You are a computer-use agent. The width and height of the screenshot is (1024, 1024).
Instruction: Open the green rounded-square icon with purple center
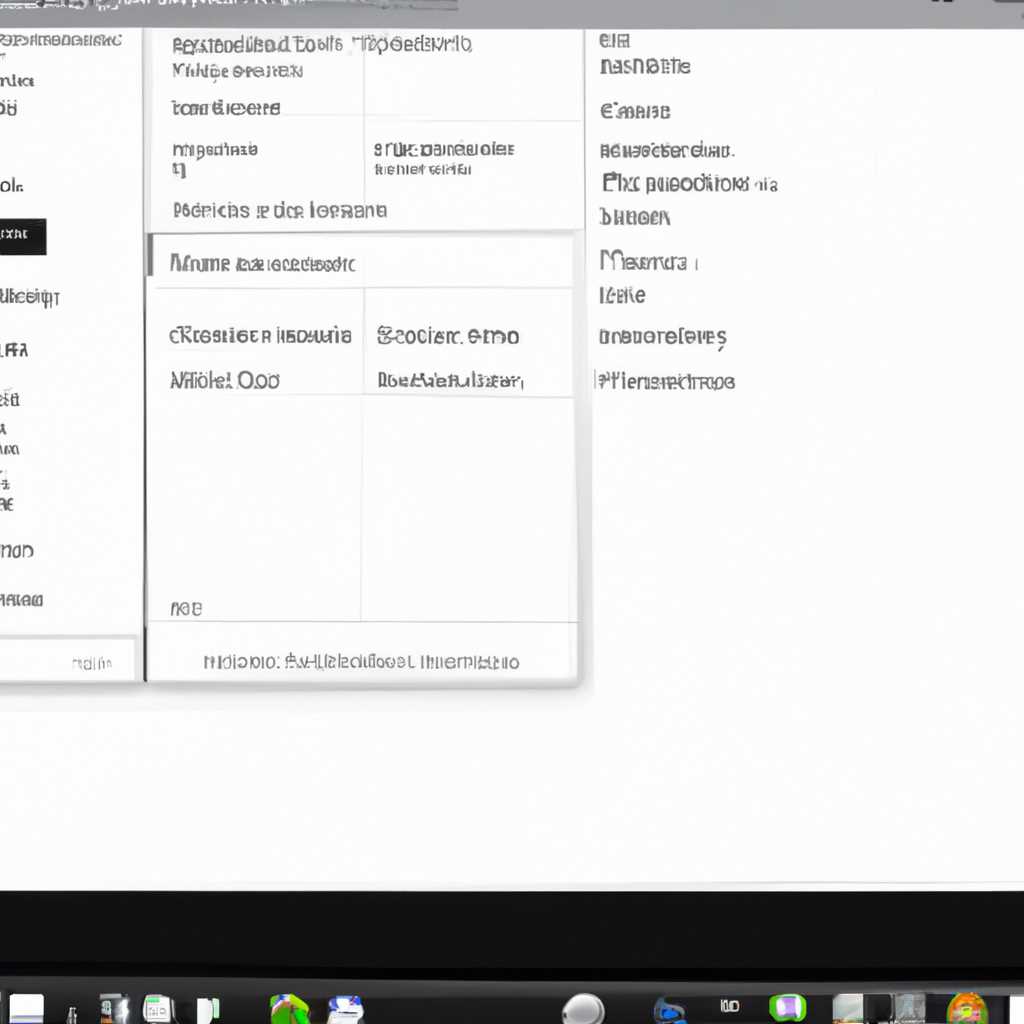point(788,1008)
